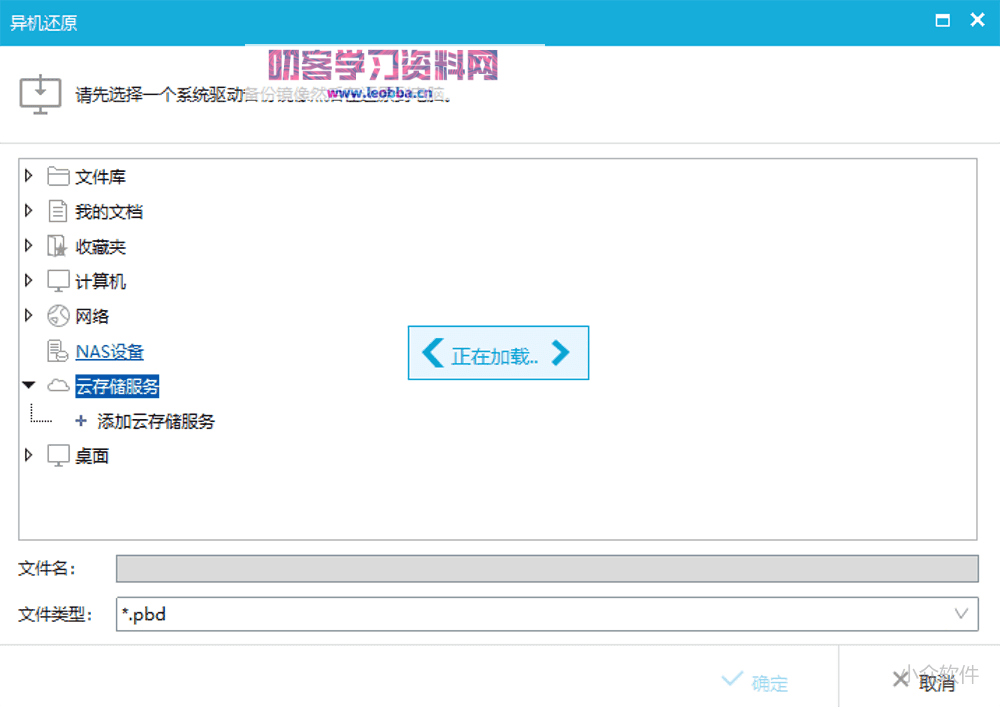Viewport: 1000px width, 707px height.
Task: Click the NAS设备 link
Action: [108, 351]
